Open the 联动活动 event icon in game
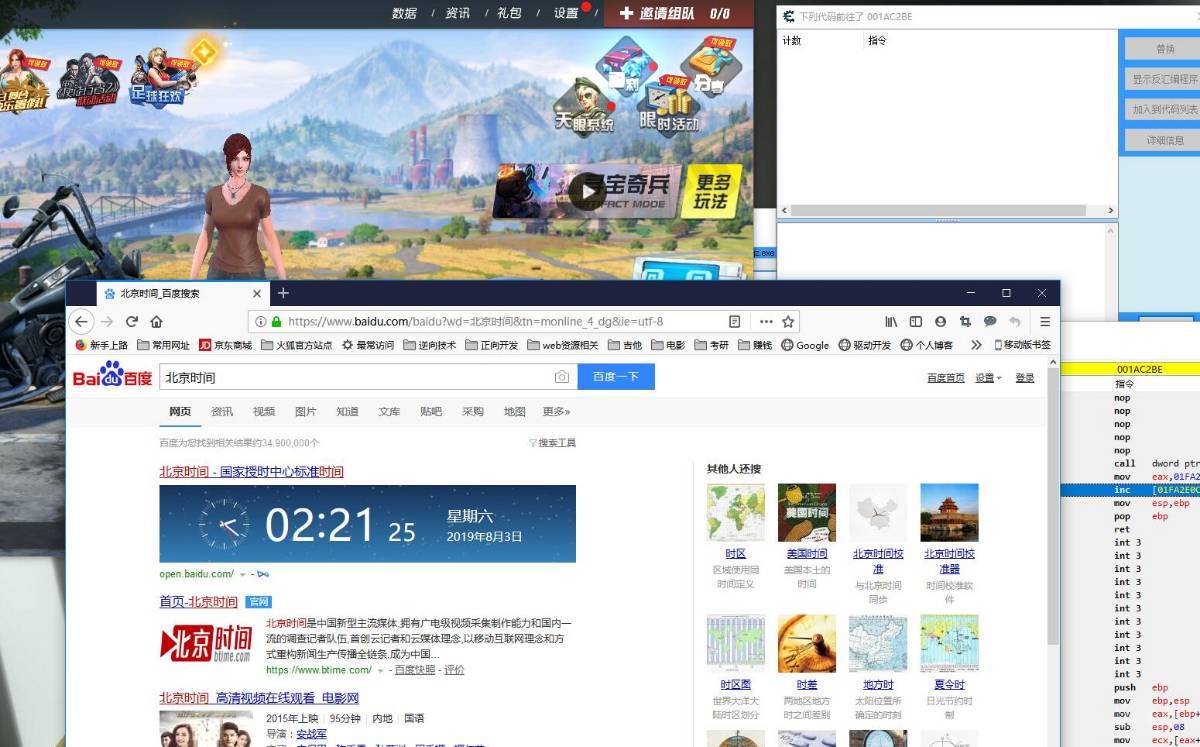This screenshot has height=747, width=1200. [x=88, y=79]
